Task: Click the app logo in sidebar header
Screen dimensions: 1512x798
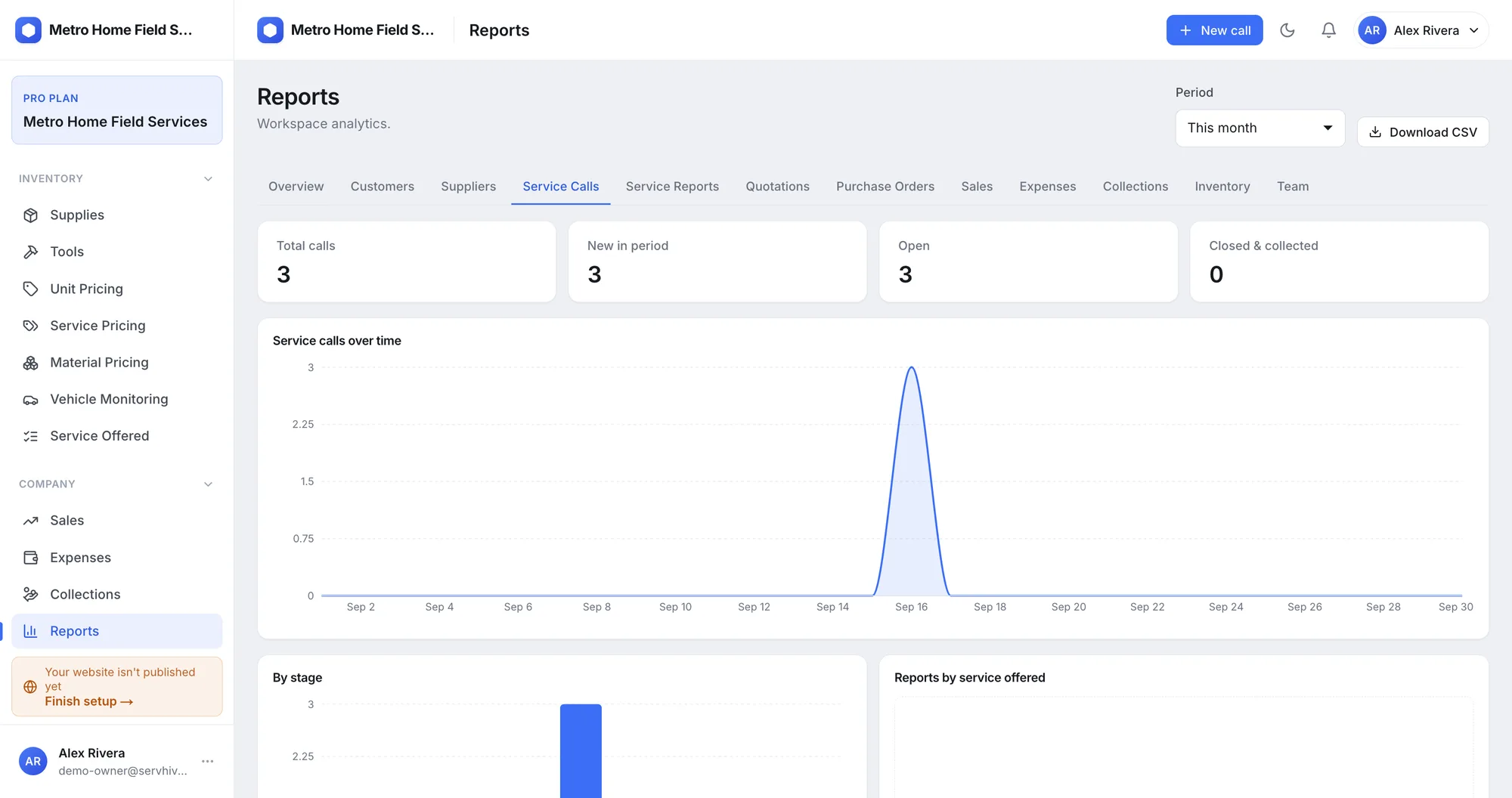Action: click(28, 30)
